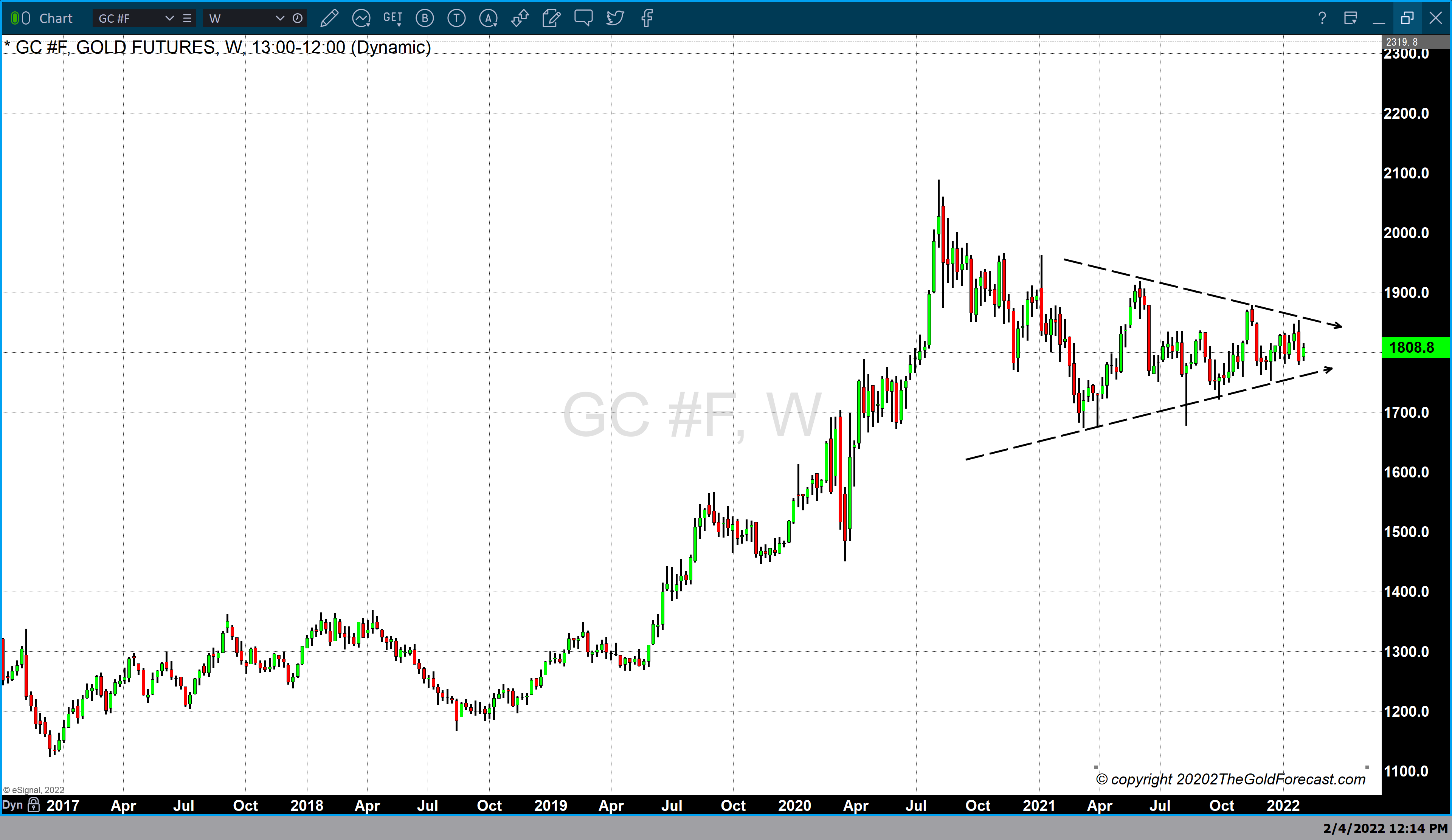This screenshot has width=1452, height=840.
Task: Open the help question mark
Action: 1322,19
